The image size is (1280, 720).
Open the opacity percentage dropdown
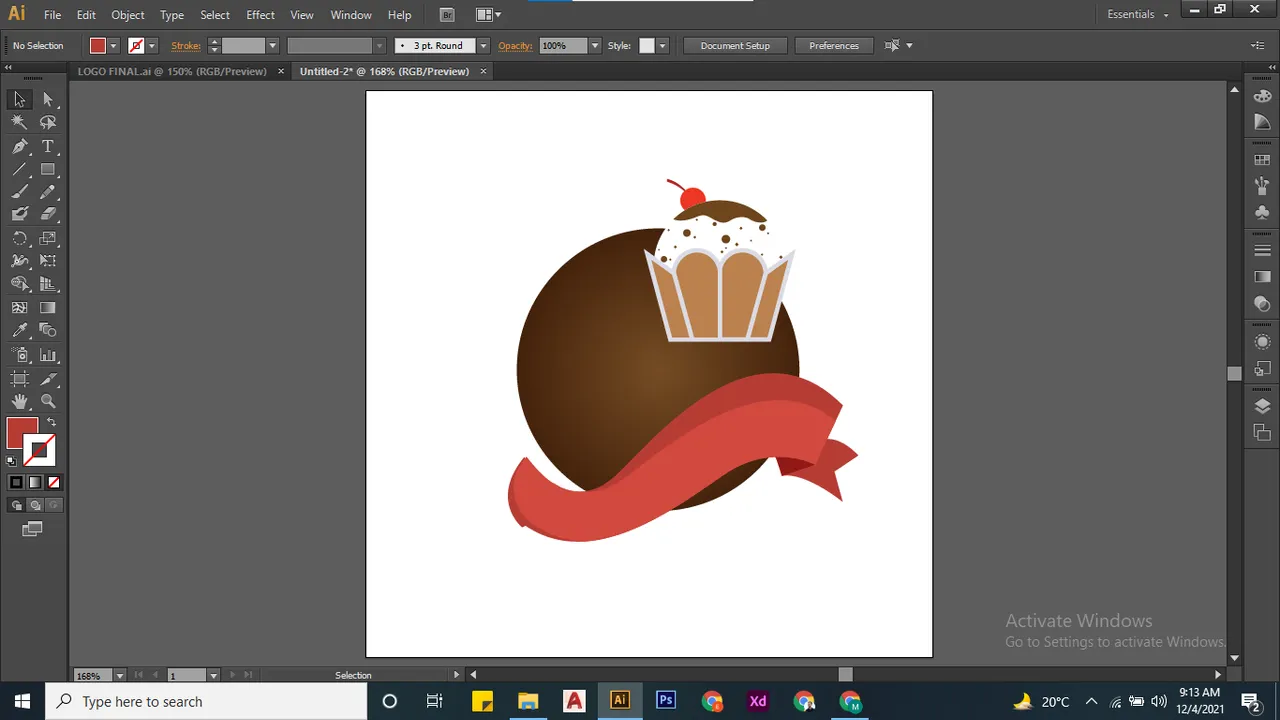595,46
